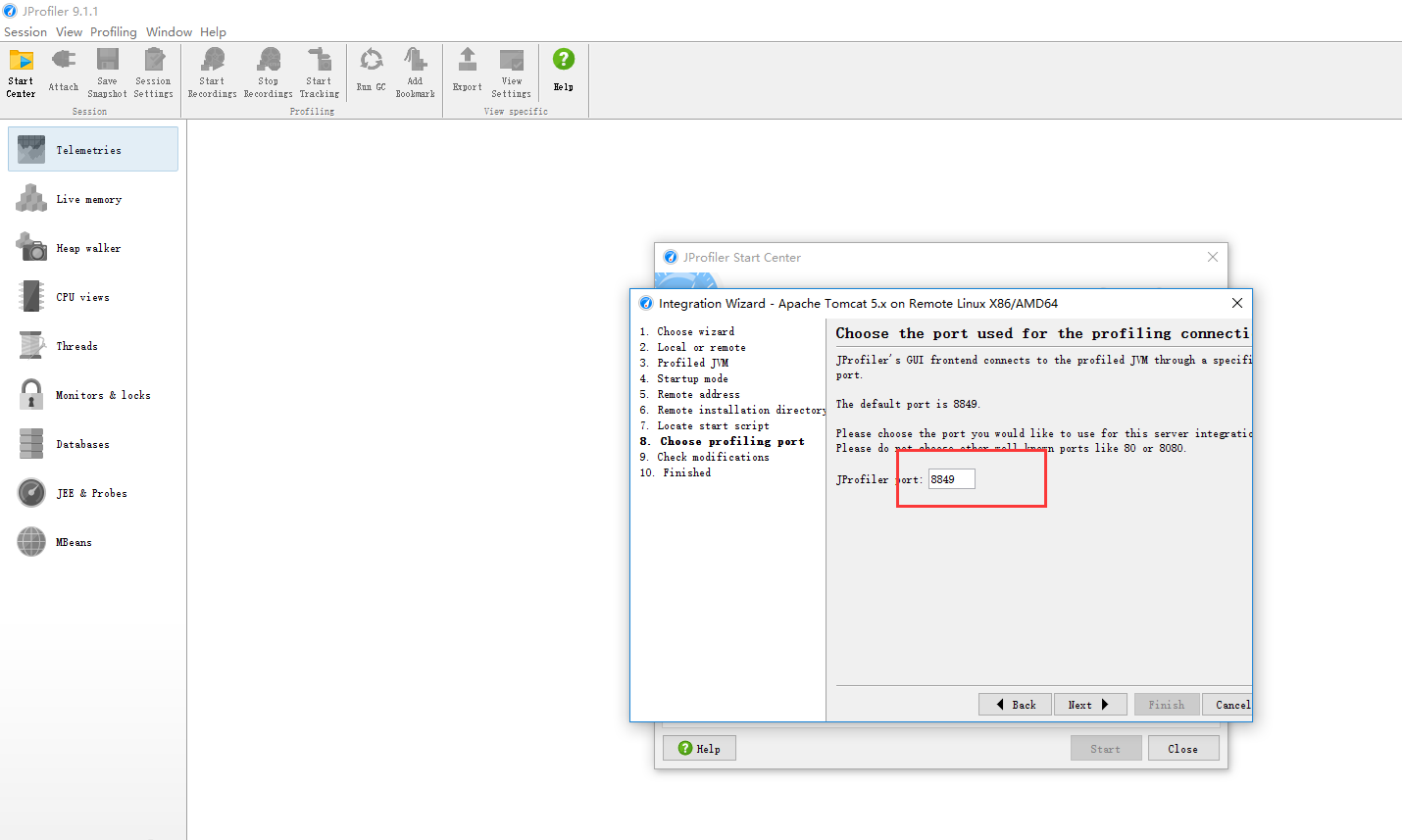Image resolution: width=1402 pixels, height=840 pixels.
Task: Open the CPU views section
Action: [x=93, y=297]
